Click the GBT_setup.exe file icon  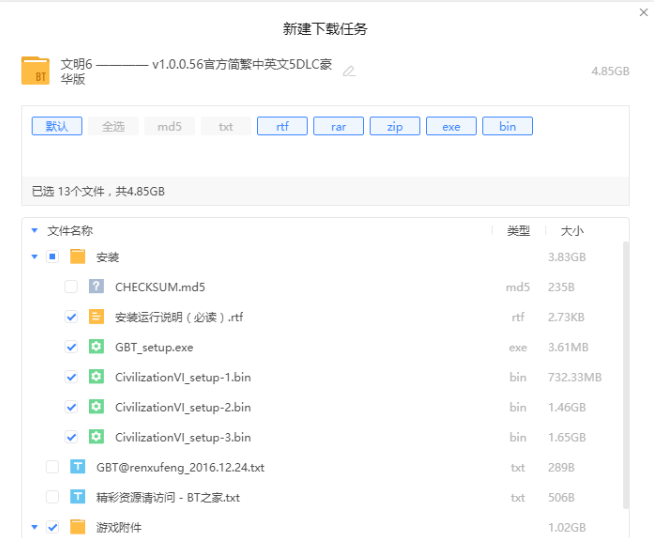(x=96, y=347)
